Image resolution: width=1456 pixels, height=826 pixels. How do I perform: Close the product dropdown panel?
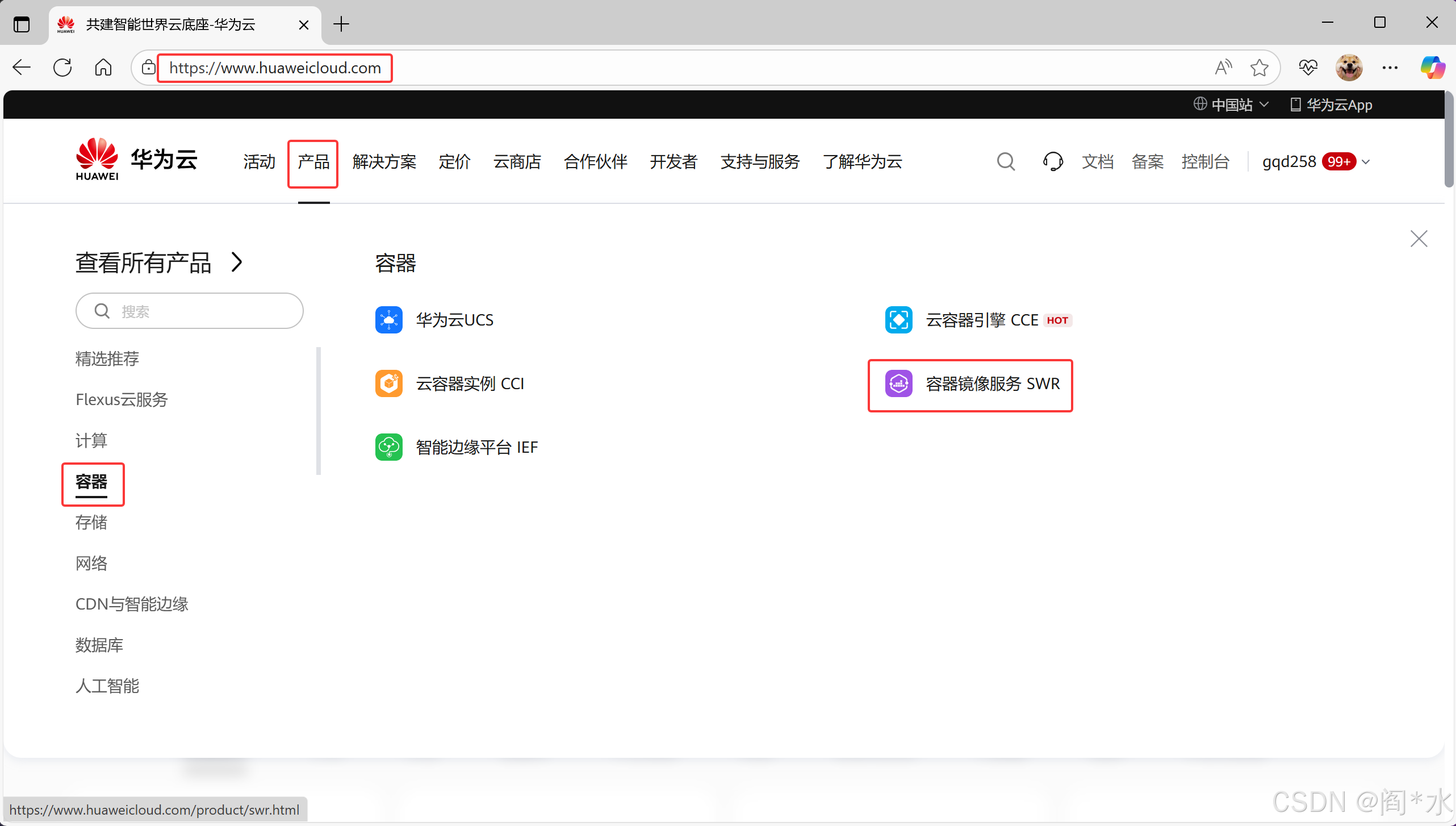1419,239
